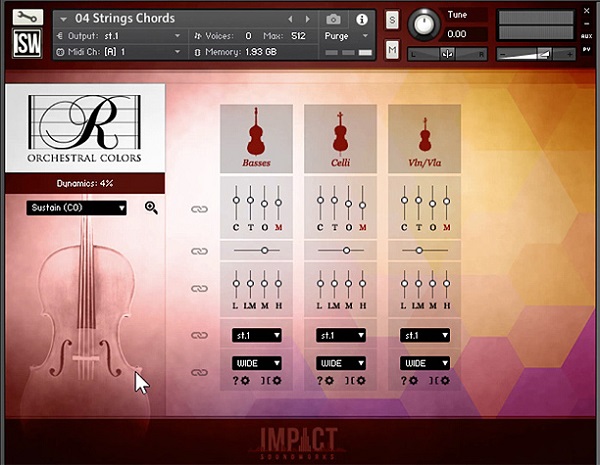
Task: Open Vln/Vla question-mark gear settings
Action: [410, 380]
